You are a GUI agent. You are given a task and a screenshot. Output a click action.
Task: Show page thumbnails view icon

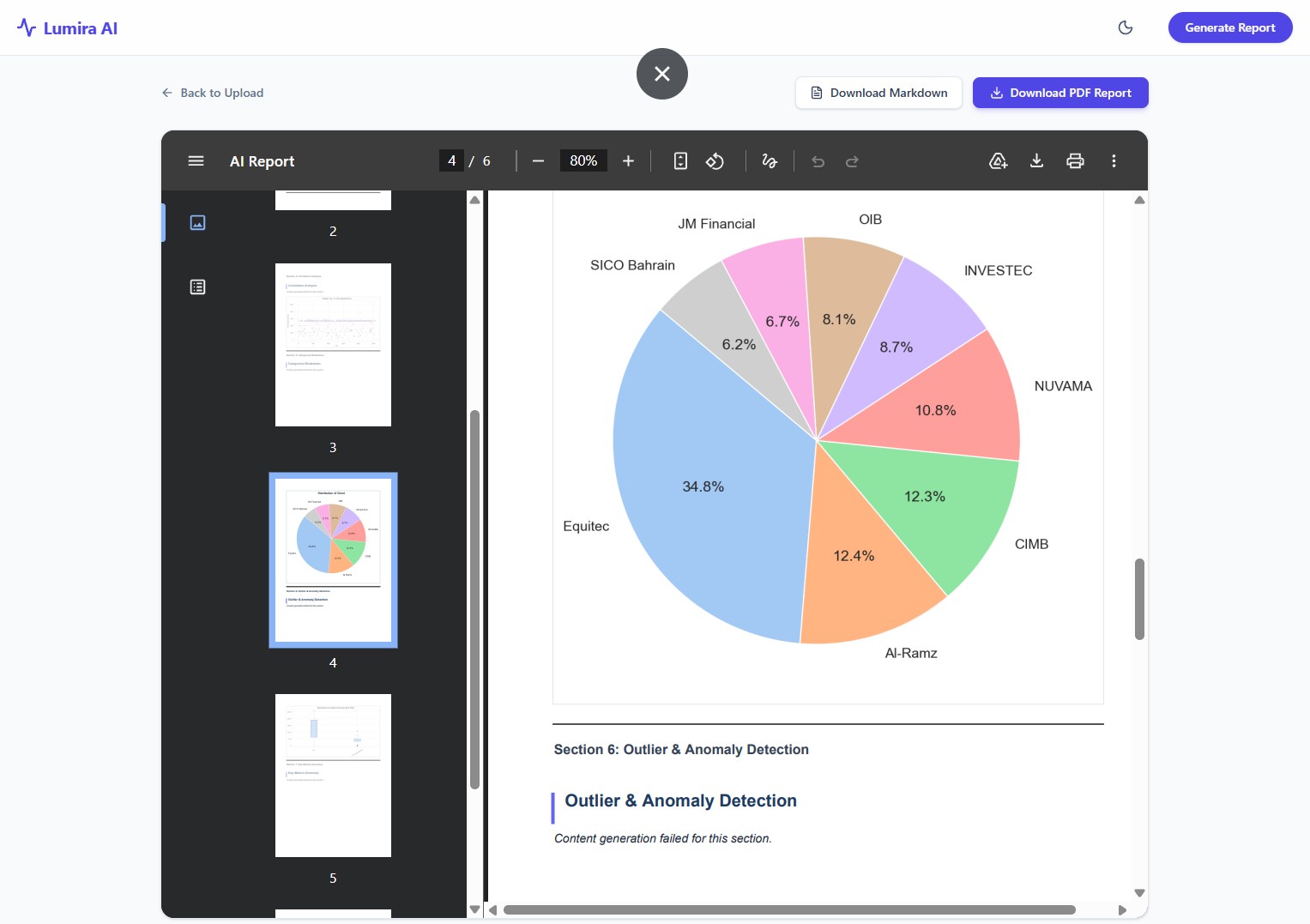(197, 223)
